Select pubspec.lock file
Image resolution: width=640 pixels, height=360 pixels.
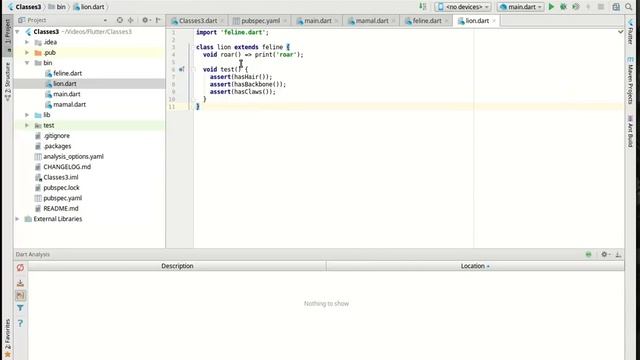61,188
